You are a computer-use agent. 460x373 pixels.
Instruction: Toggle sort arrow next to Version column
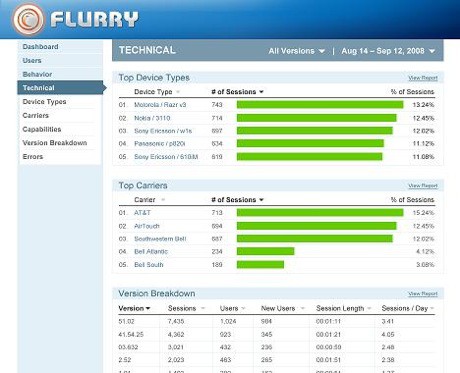click(148, 308)
